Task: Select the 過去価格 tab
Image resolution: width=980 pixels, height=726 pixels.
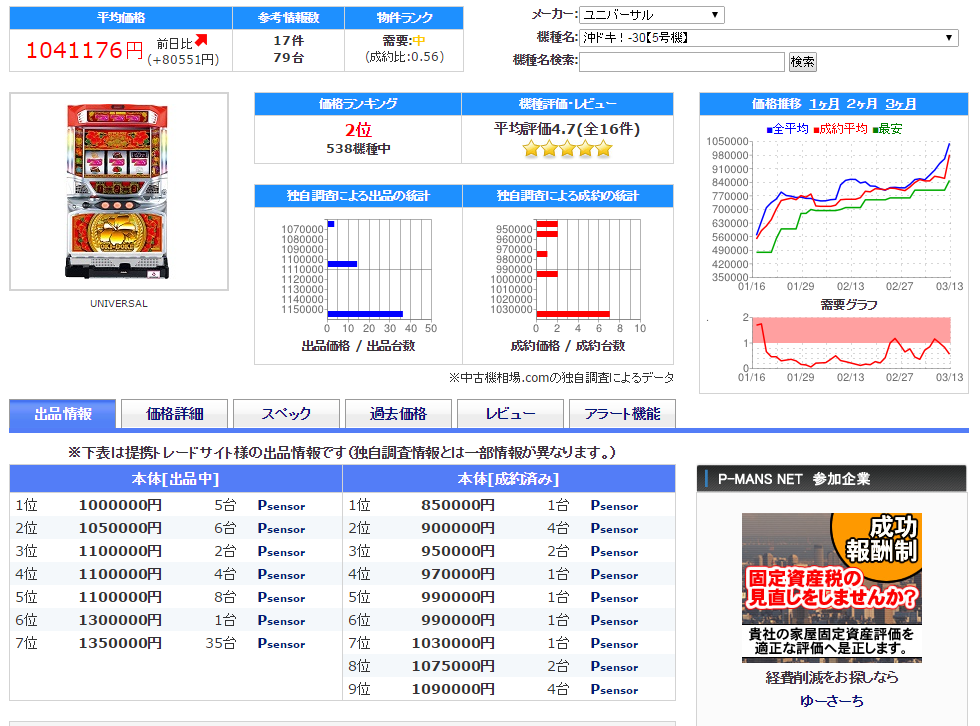Action: tap(398, 414)
